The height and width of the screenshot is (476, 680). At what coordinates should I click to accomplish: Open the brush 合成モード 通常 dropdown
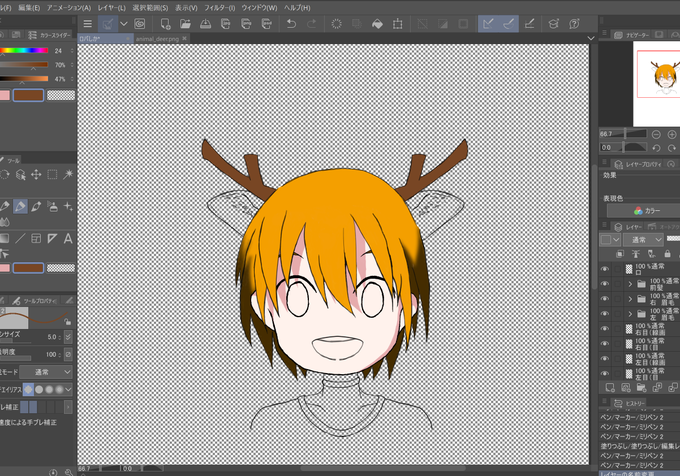coord(46,372)
